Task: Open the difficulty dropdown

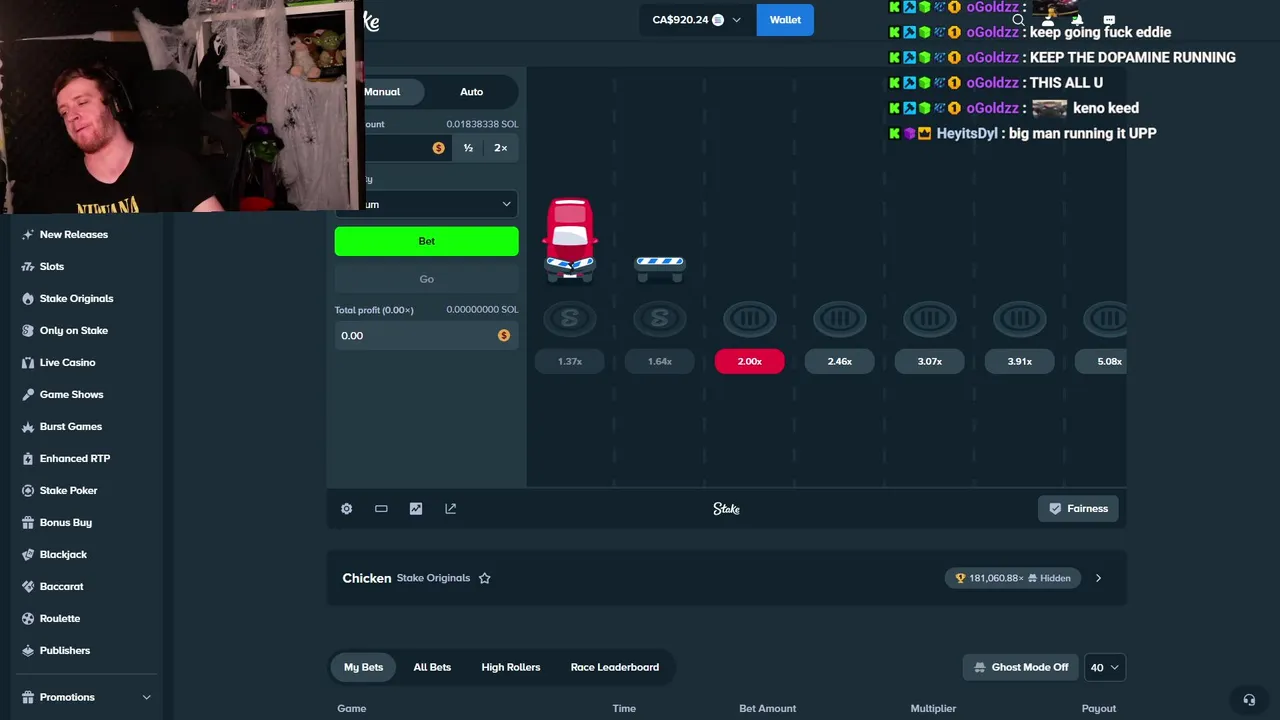Action: pyautogui.click(x=427, y=204)
